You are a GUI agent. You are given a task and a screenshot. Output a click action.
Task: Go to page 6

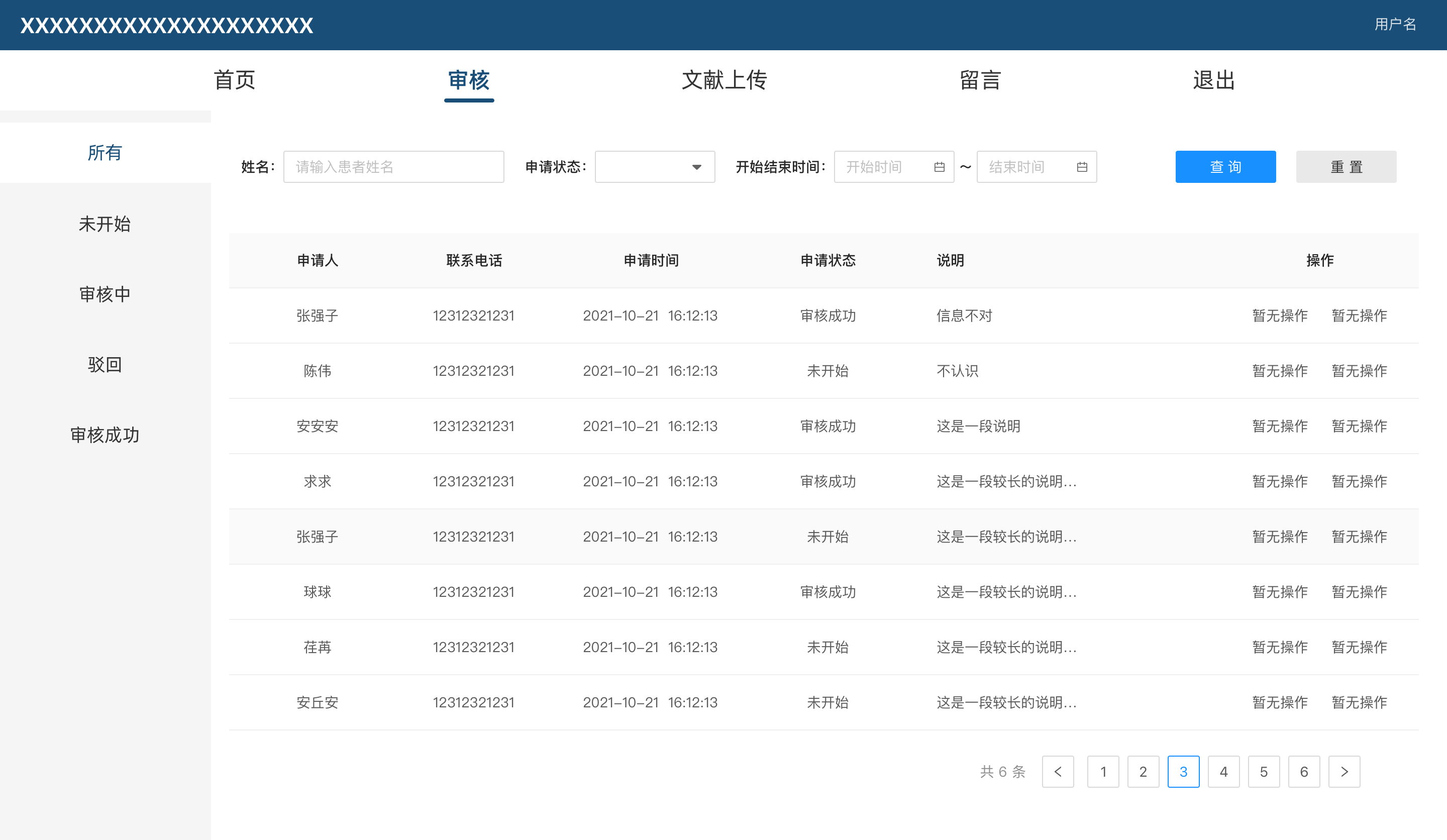pos(1304,772)
